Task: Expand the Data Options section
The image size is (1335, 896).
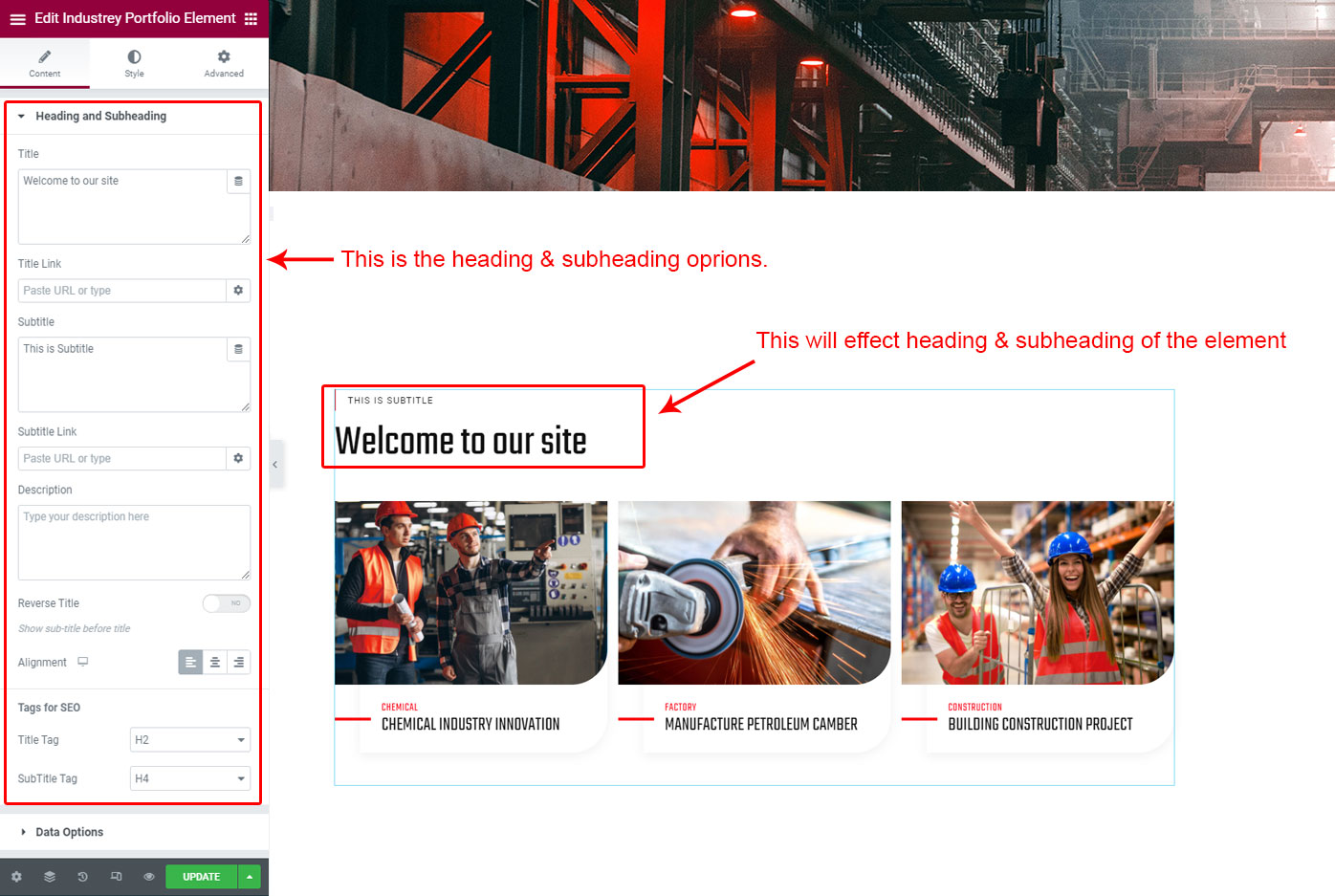Action: (x=69, y=832)
